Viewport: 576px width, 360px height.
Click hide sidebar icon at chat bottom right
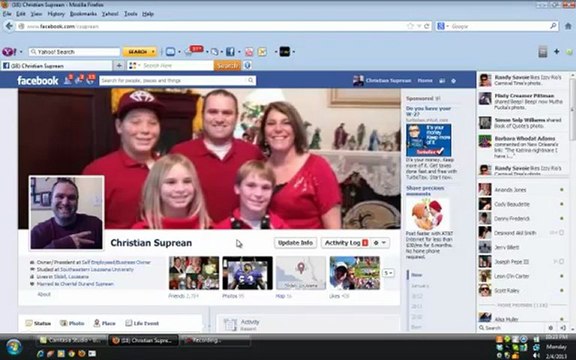pos(563,328)
